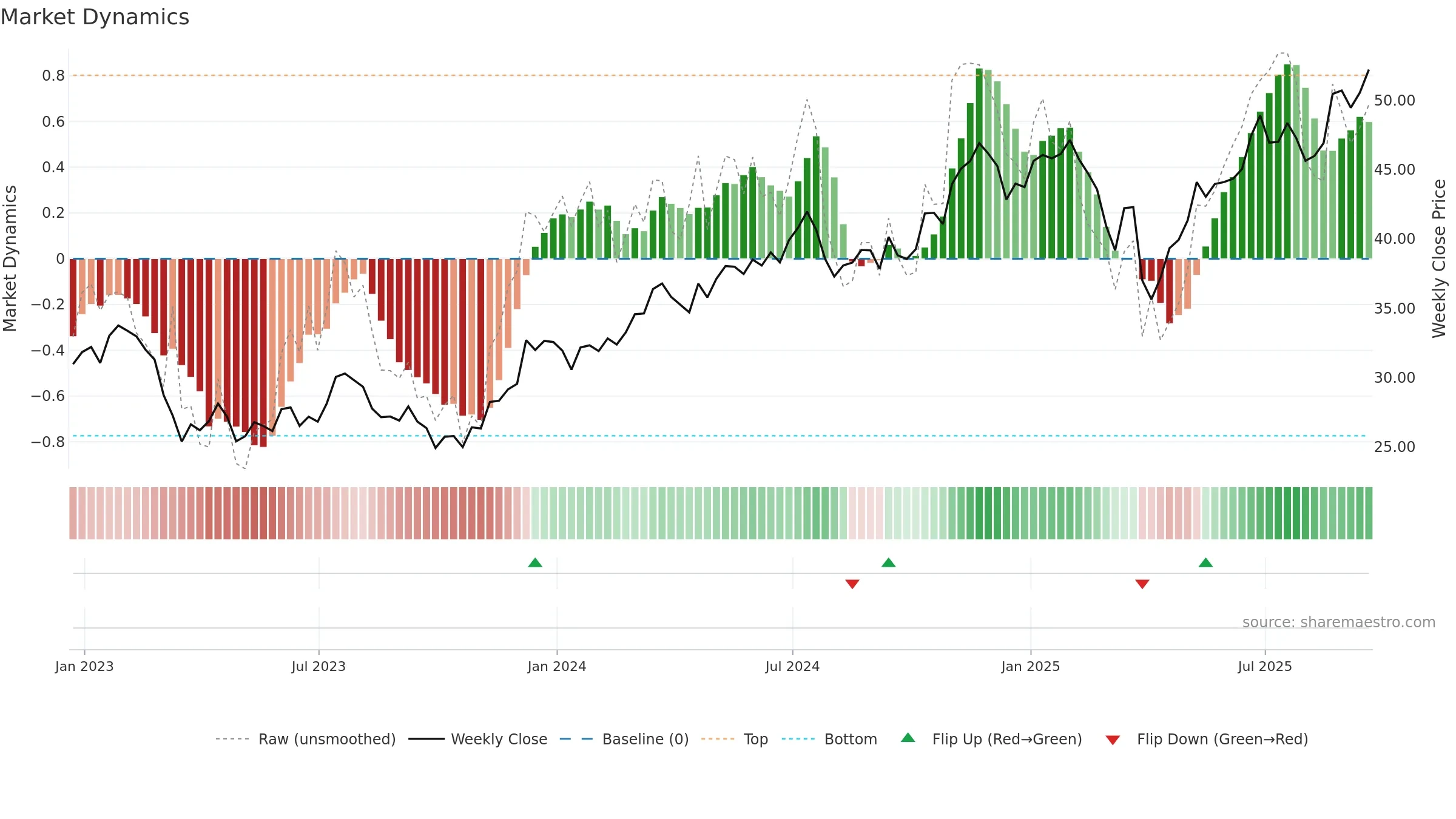Click the green flip-up marker between Jul 2024 and Jan 2025
The width and height of the screenshot is (1456, 819).
click(x=889, y=562)
